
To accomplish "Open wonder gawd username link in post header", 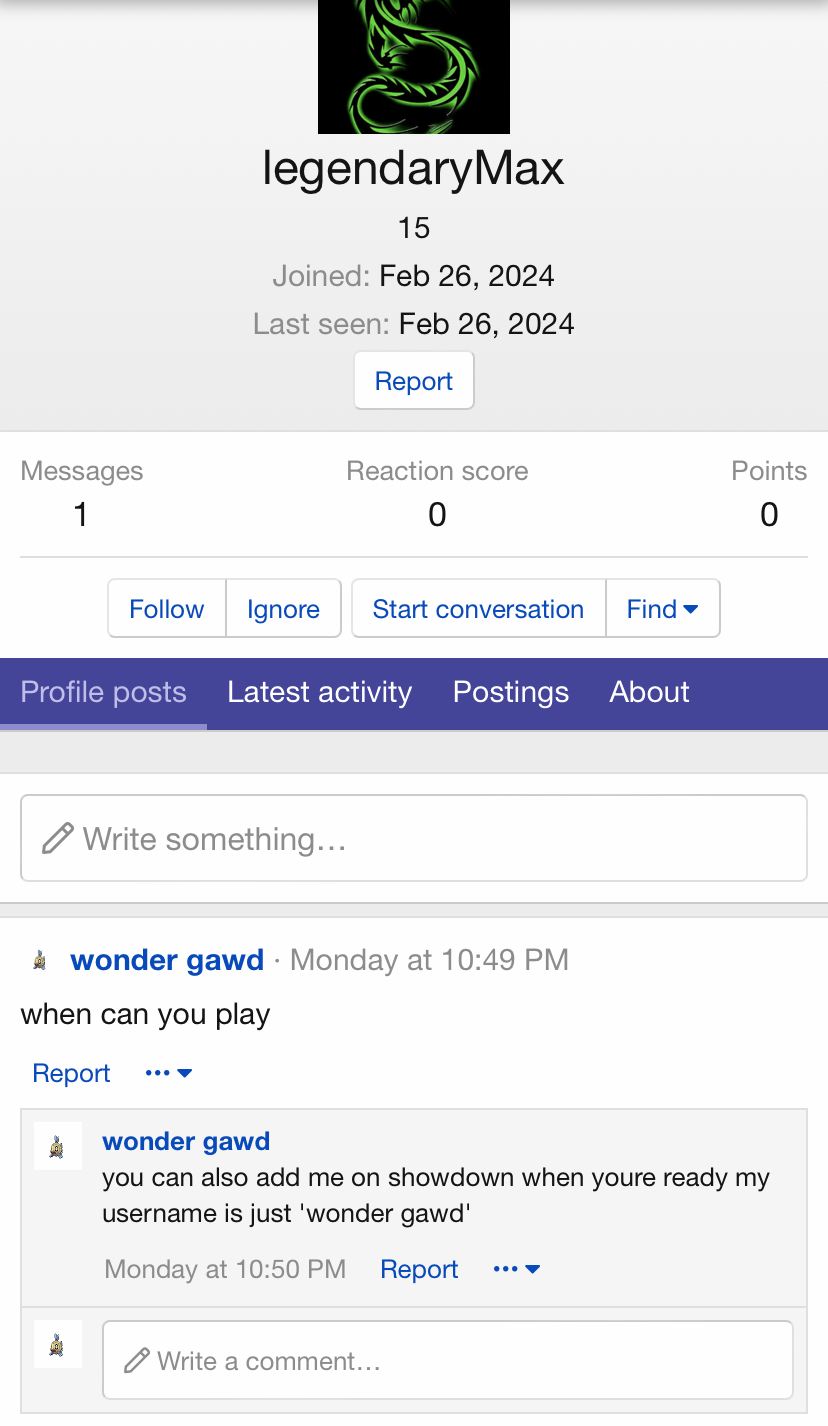I will point(167,960).
